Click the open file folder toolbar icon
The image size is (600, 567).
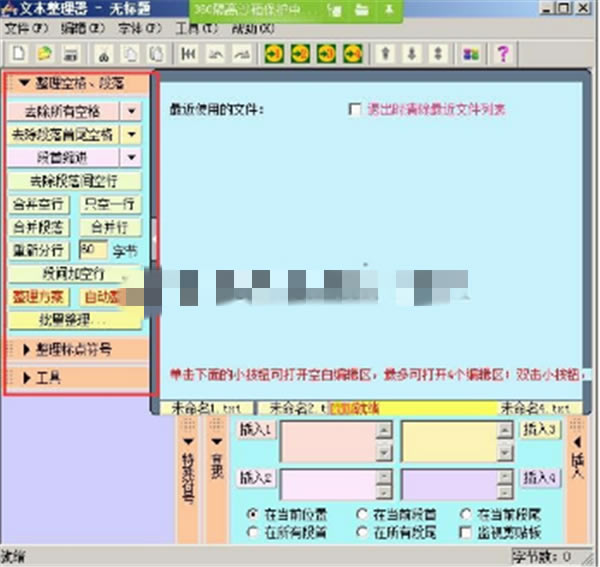pos(45,54)
